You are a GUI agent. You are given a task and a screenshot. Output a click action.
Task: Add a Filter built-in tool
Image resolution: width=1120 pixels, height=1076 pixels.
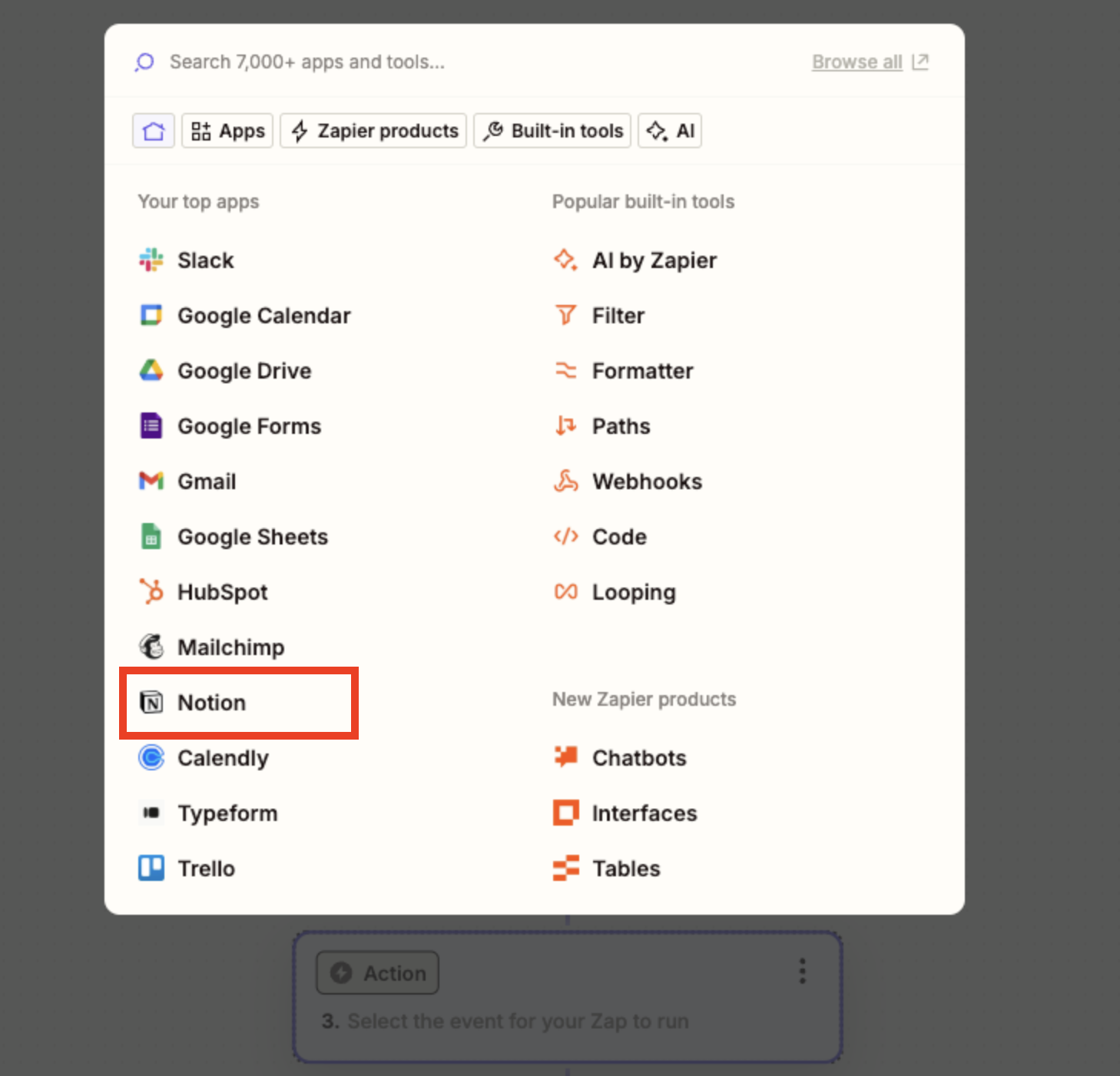(x=599, y=316)
